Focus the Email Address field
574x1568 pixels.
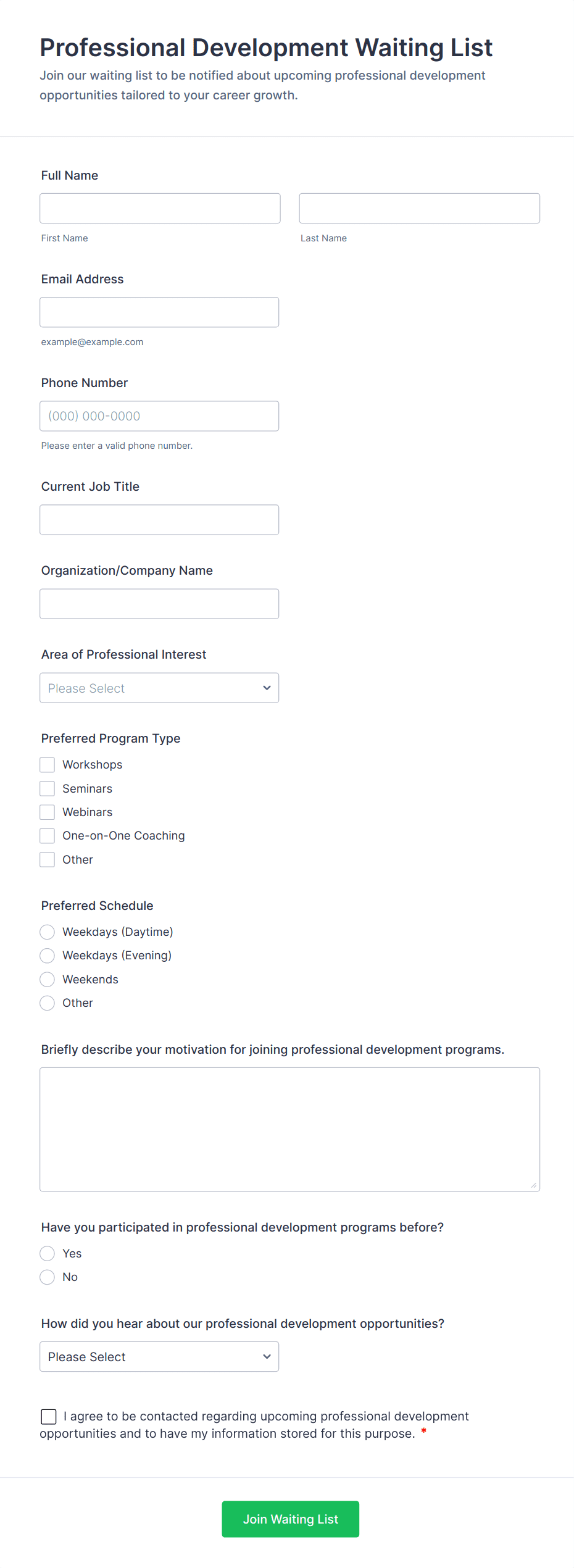[x=159, y=312]
